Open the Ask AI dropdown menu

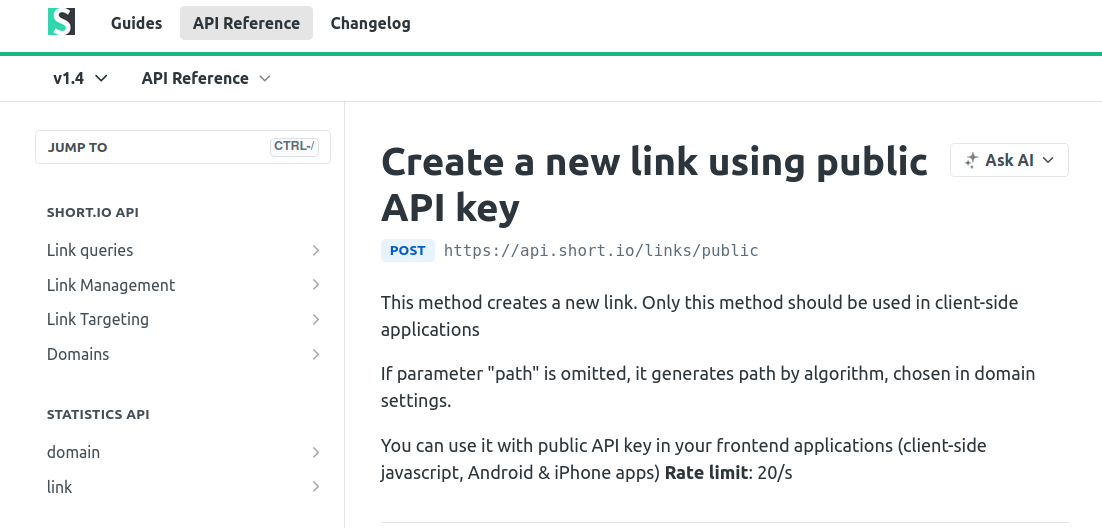1009,160
